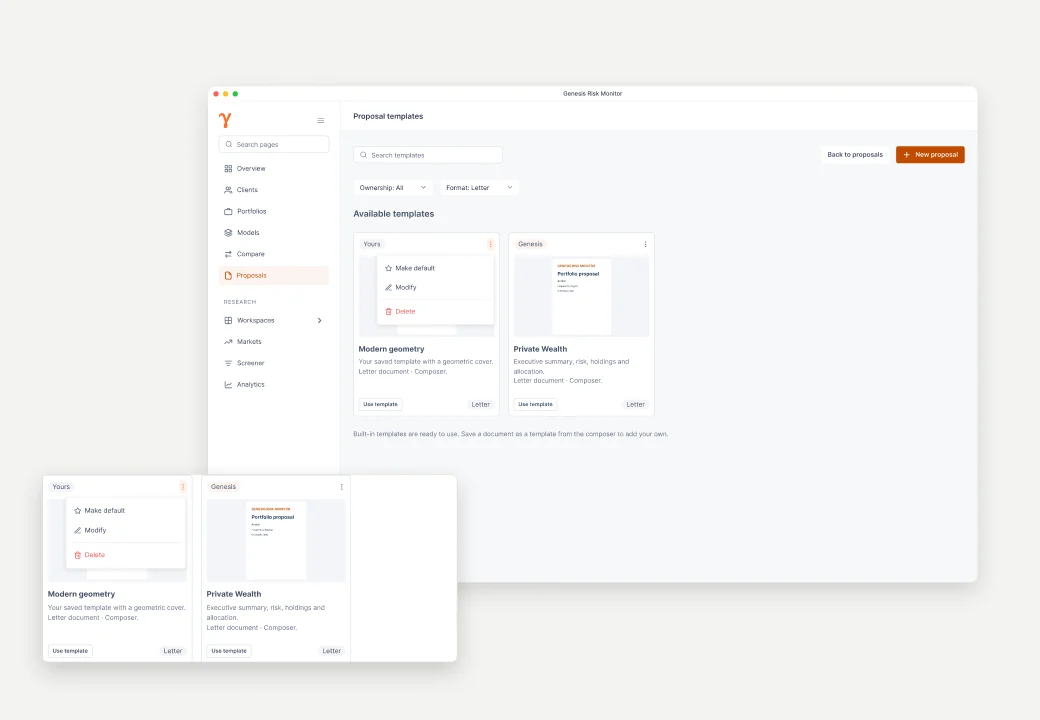Open Genesis card options menu in zoomed inset
The width and height of the screenshot is (1040, 720).
(x=342, y=487)
